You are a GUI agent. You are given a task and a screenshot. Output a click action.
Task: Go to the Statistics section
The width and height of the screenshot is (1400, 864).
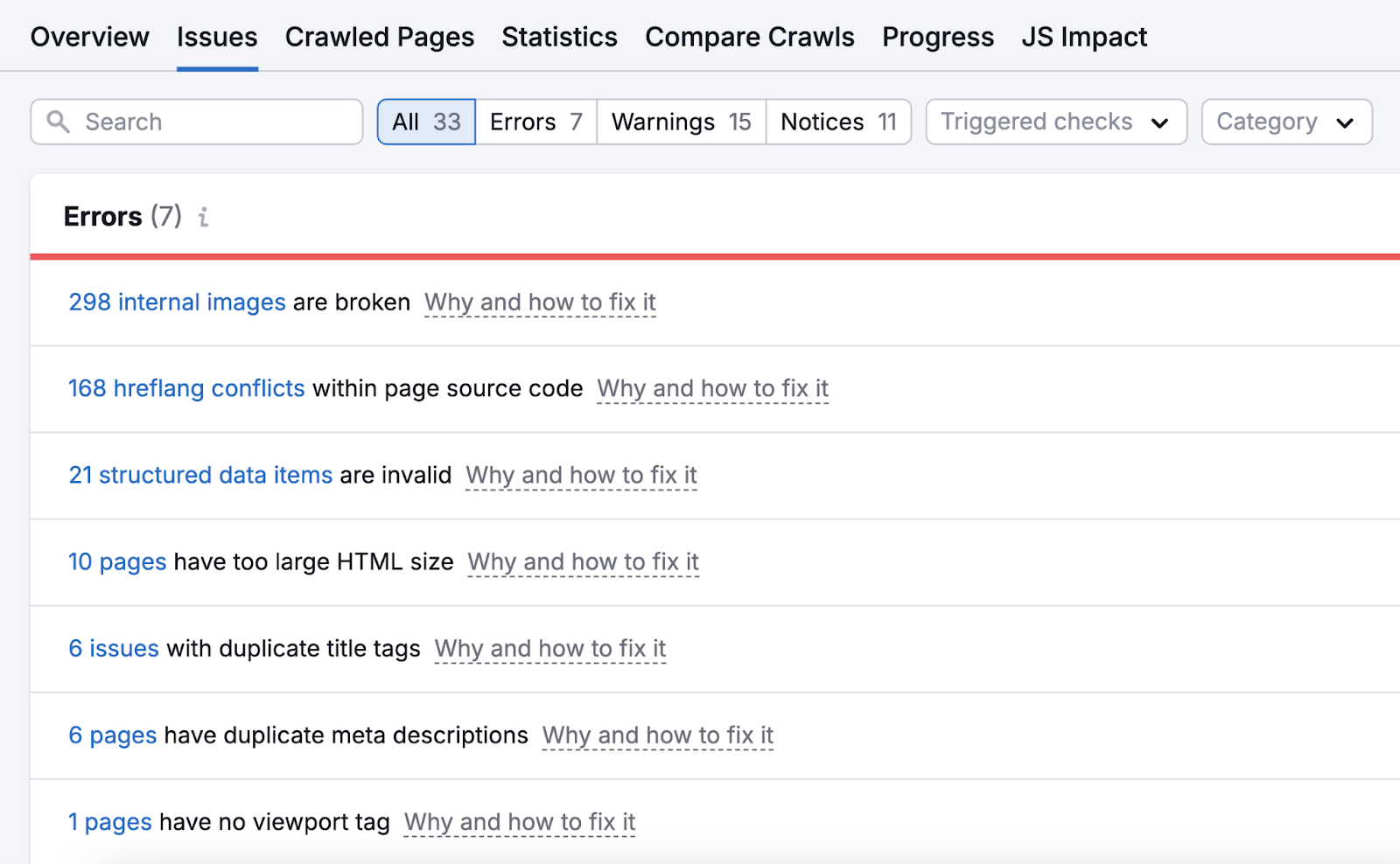coord(559,37)
